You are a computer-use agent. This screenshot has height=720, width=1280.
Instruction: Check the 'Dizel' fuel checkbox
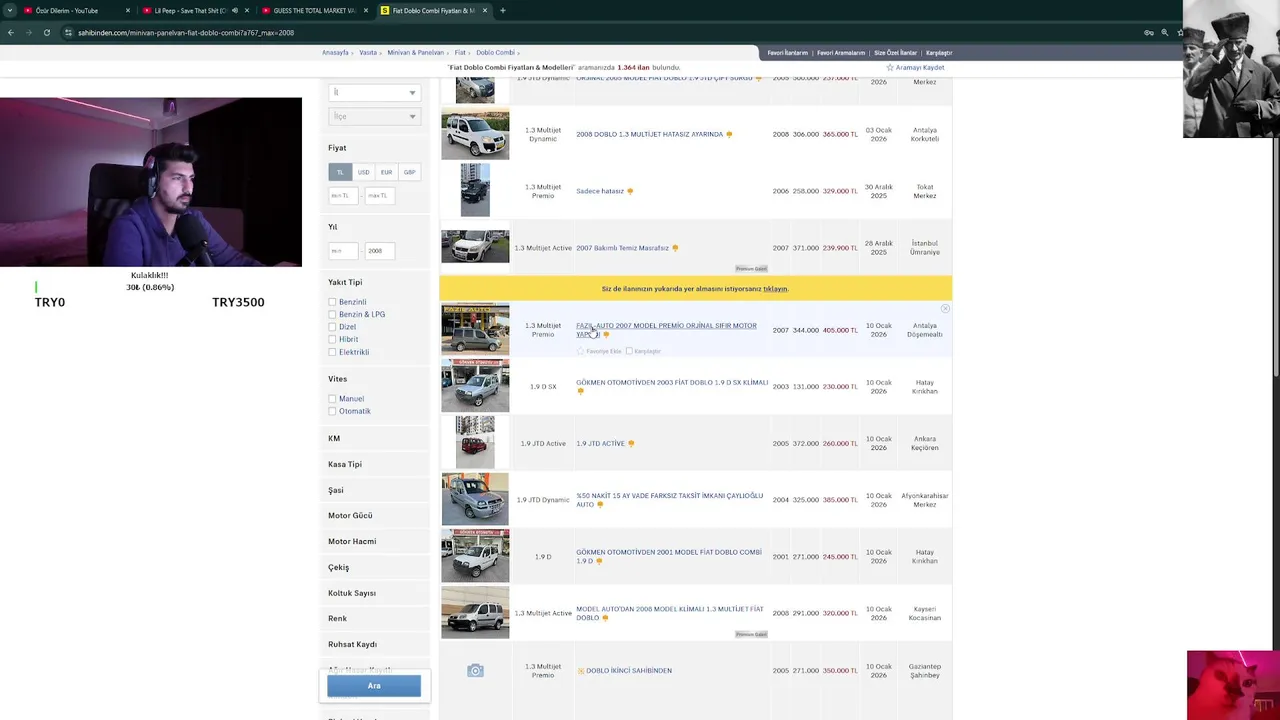(x=332, y=327)
